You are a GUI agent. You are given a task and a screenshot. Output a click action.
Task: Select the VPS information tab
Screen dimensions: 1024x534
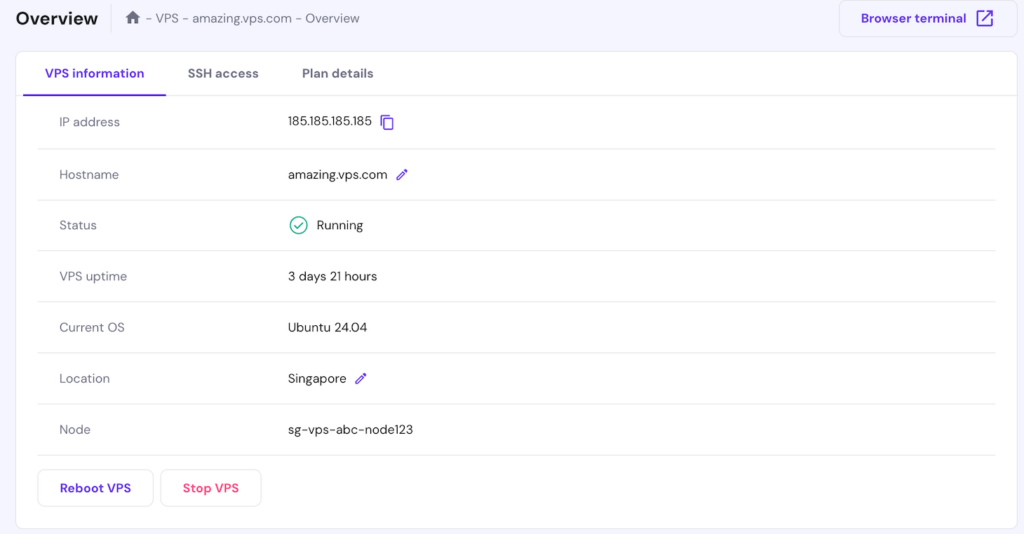95,74
